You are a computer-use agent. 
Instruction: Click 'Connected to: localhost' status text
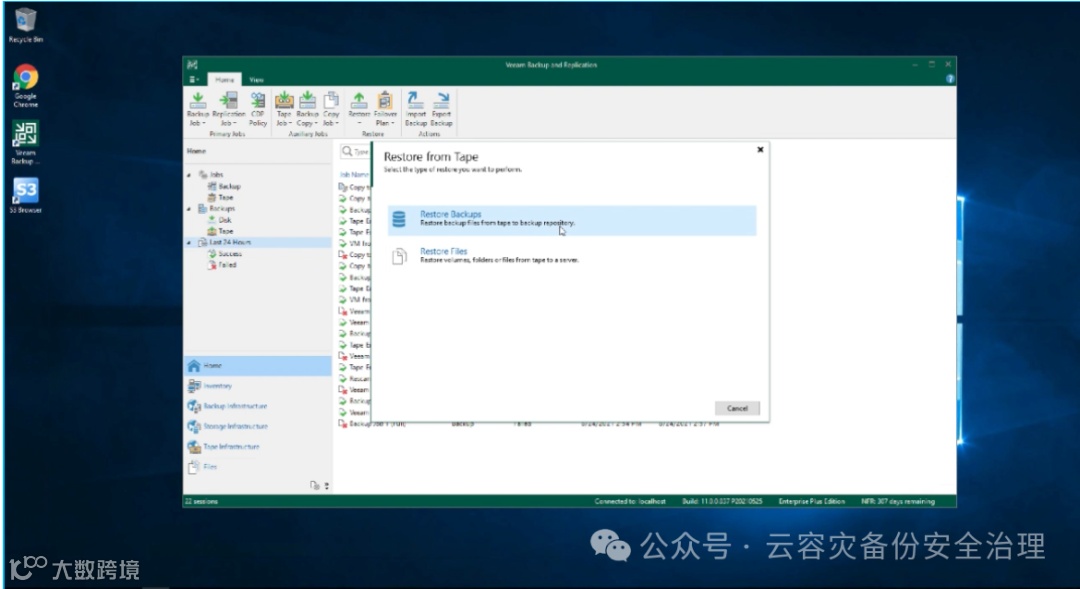coord(630,502)
